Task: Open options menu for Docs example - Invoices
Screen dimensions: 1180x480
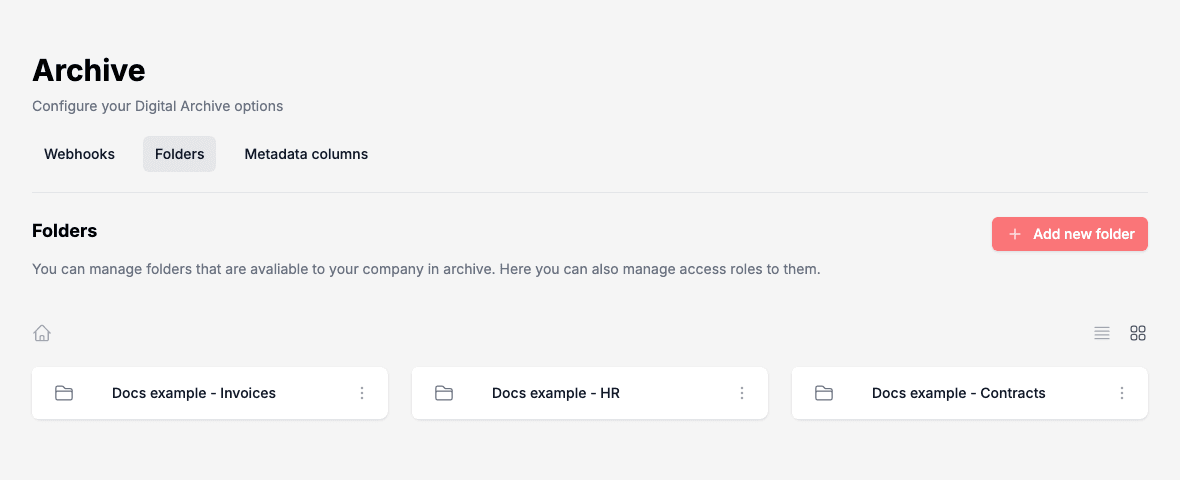Action: click(362, 393)
